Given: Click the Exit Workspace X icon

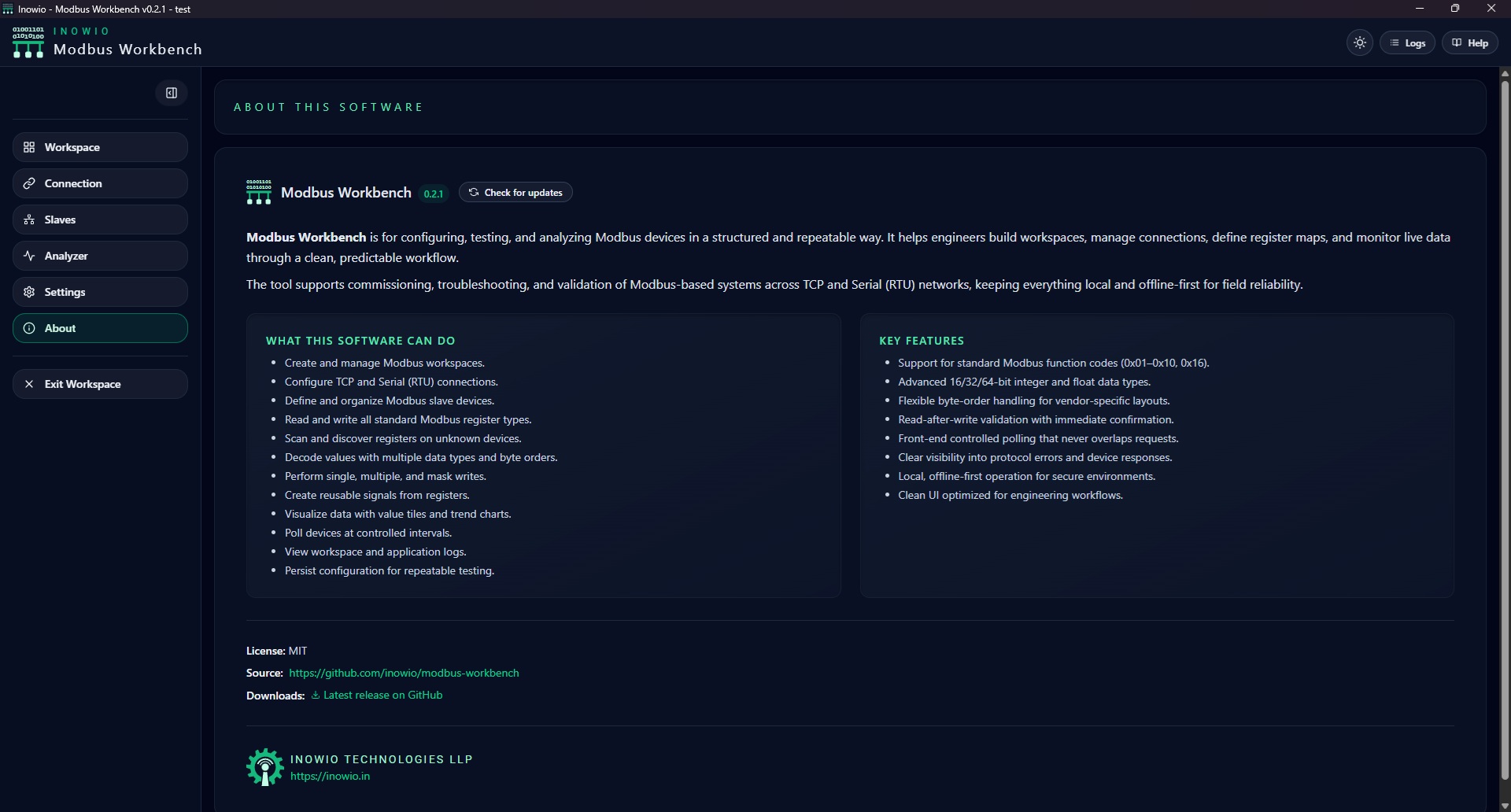Looking at the screenshot, I should [x=29, y=384].
